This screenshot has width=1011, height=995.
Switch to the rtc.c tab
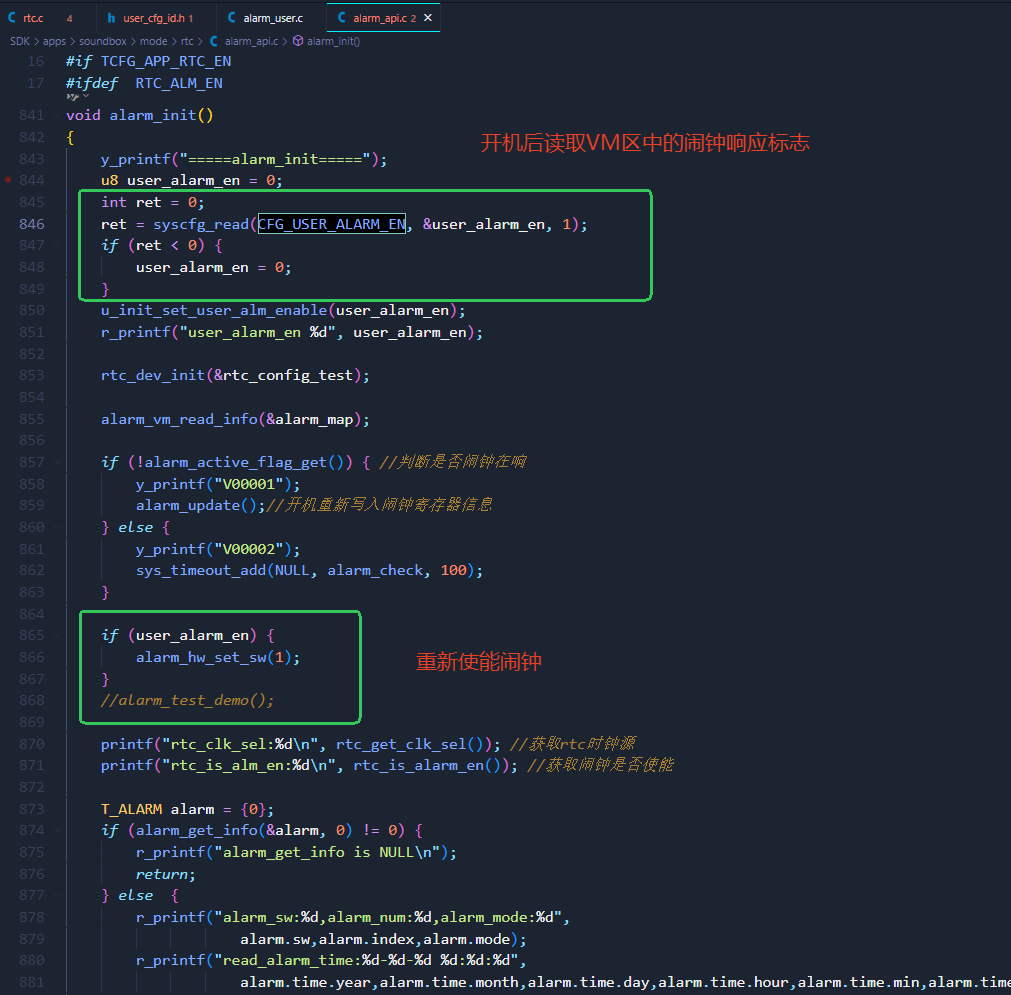48,18
